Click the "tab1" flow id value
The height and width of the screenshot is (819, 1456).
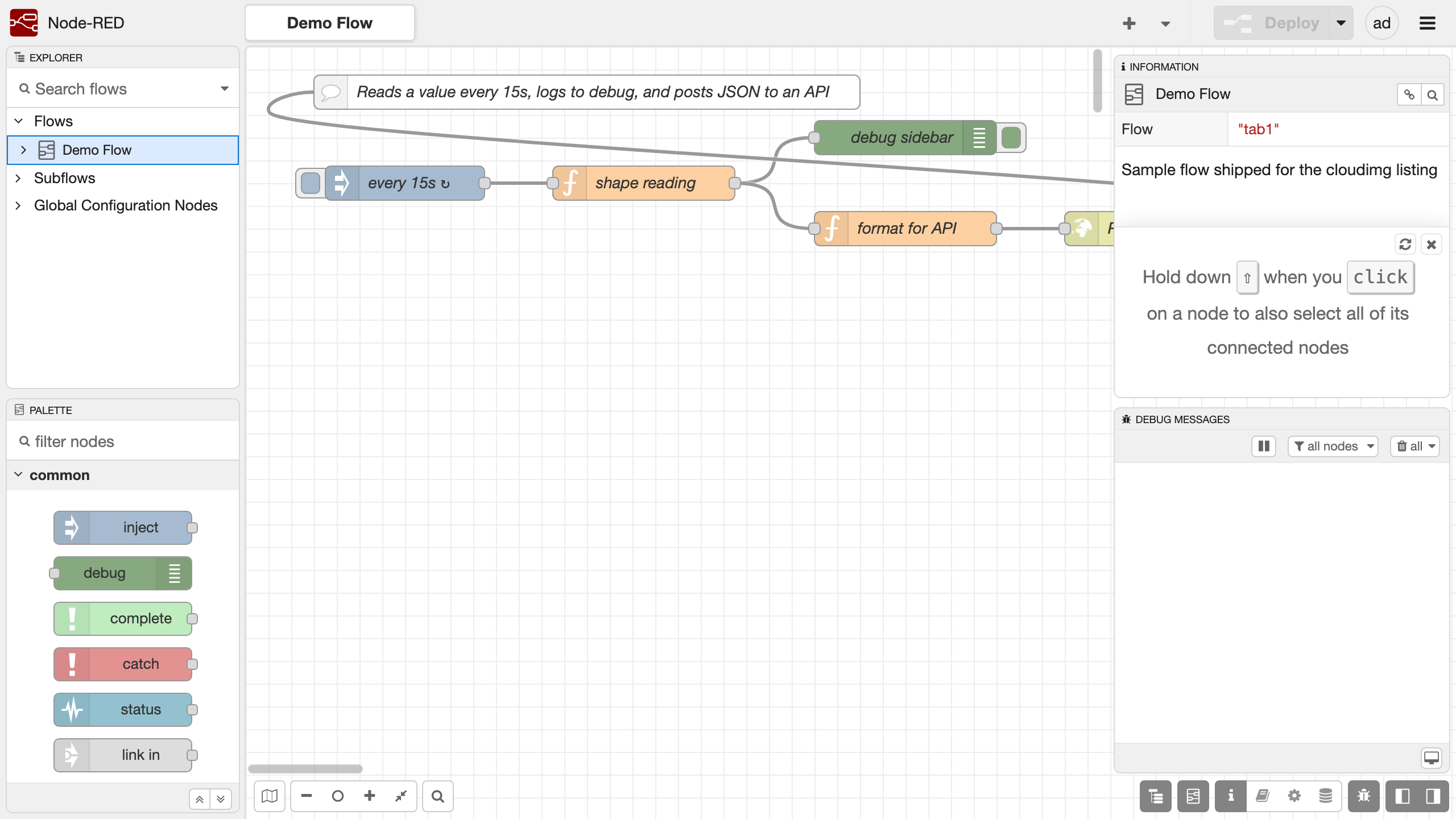(x=1259, y=129)
